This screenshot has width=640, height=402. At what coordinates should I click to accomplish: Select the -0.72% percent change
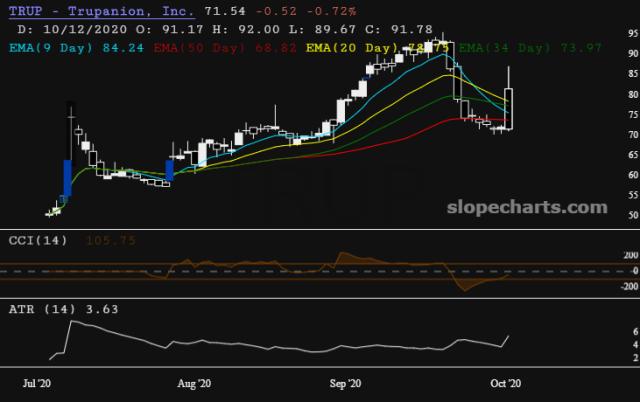tap(331, 11)
